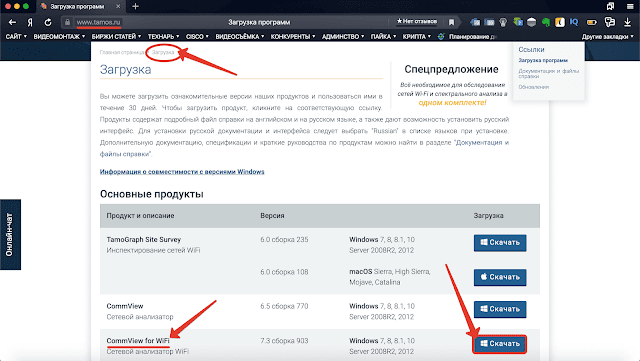Click the green puzzle-play extension icon
The width and height of the screenshot is (640, 361).
[x=518, y=22]
